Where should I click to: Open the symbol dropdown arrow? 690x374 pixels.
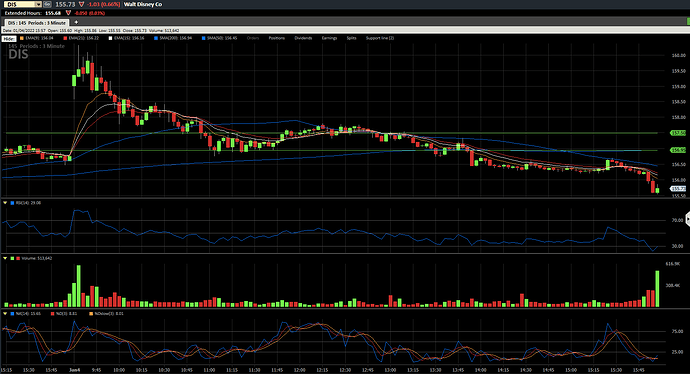(x=38, y=4)
